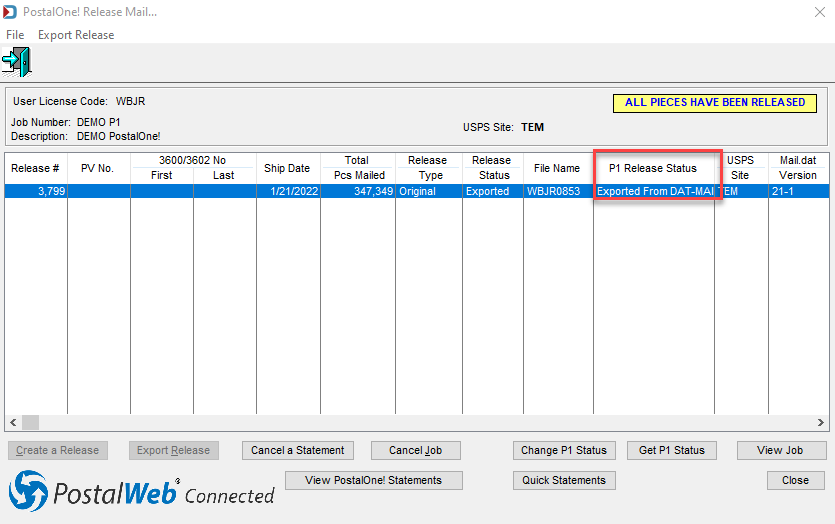Click Change P1 Status button
Screen dimensions: 835x524
[x=564, y=451]
